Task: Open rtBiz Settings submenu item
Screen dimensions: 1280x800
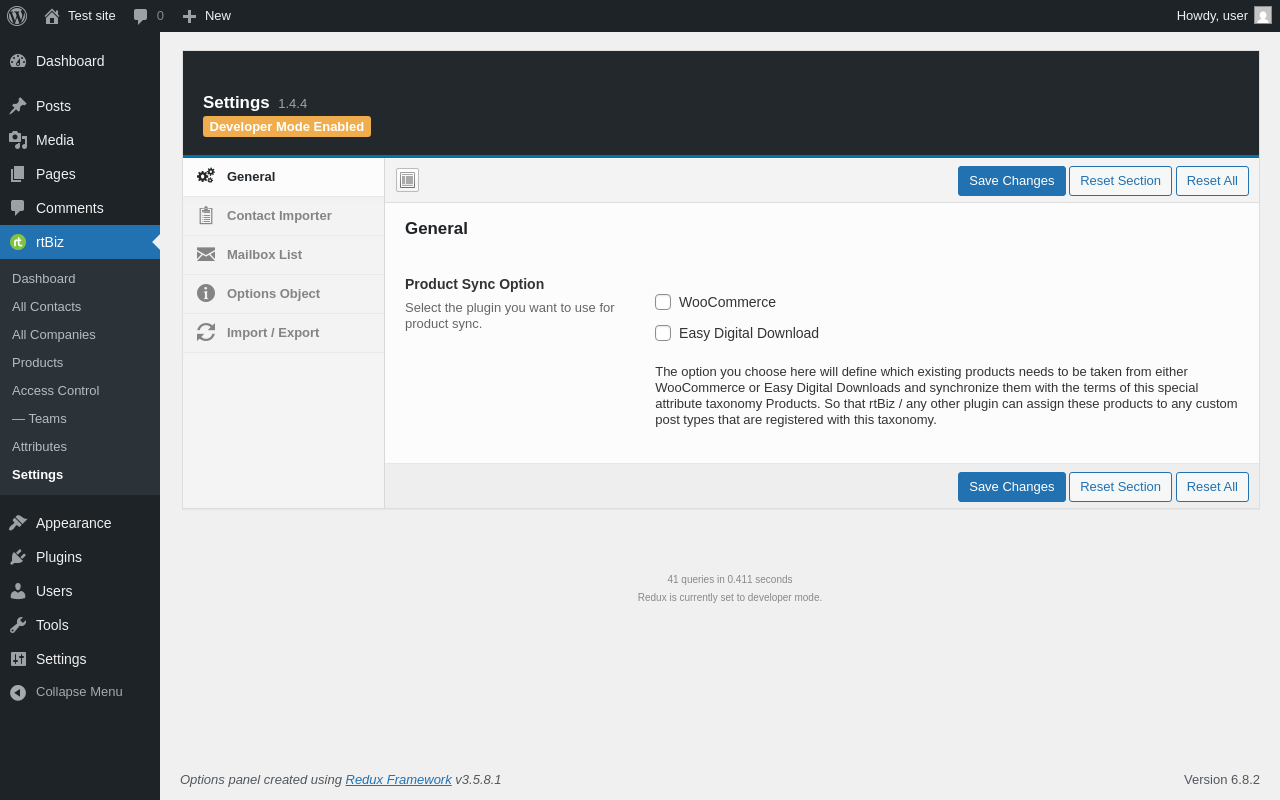Action: point(80,474)
